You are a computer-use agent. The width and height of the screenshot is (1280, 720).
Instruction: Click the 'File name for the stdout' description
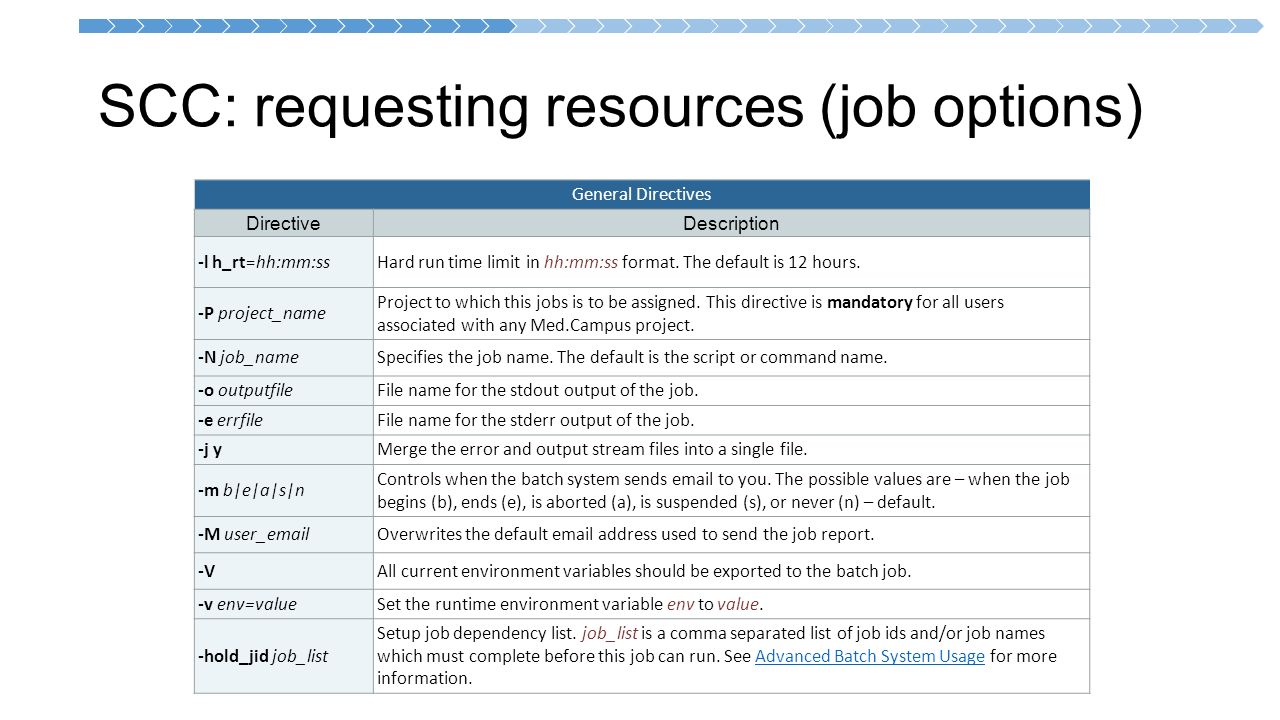(731, 390)
